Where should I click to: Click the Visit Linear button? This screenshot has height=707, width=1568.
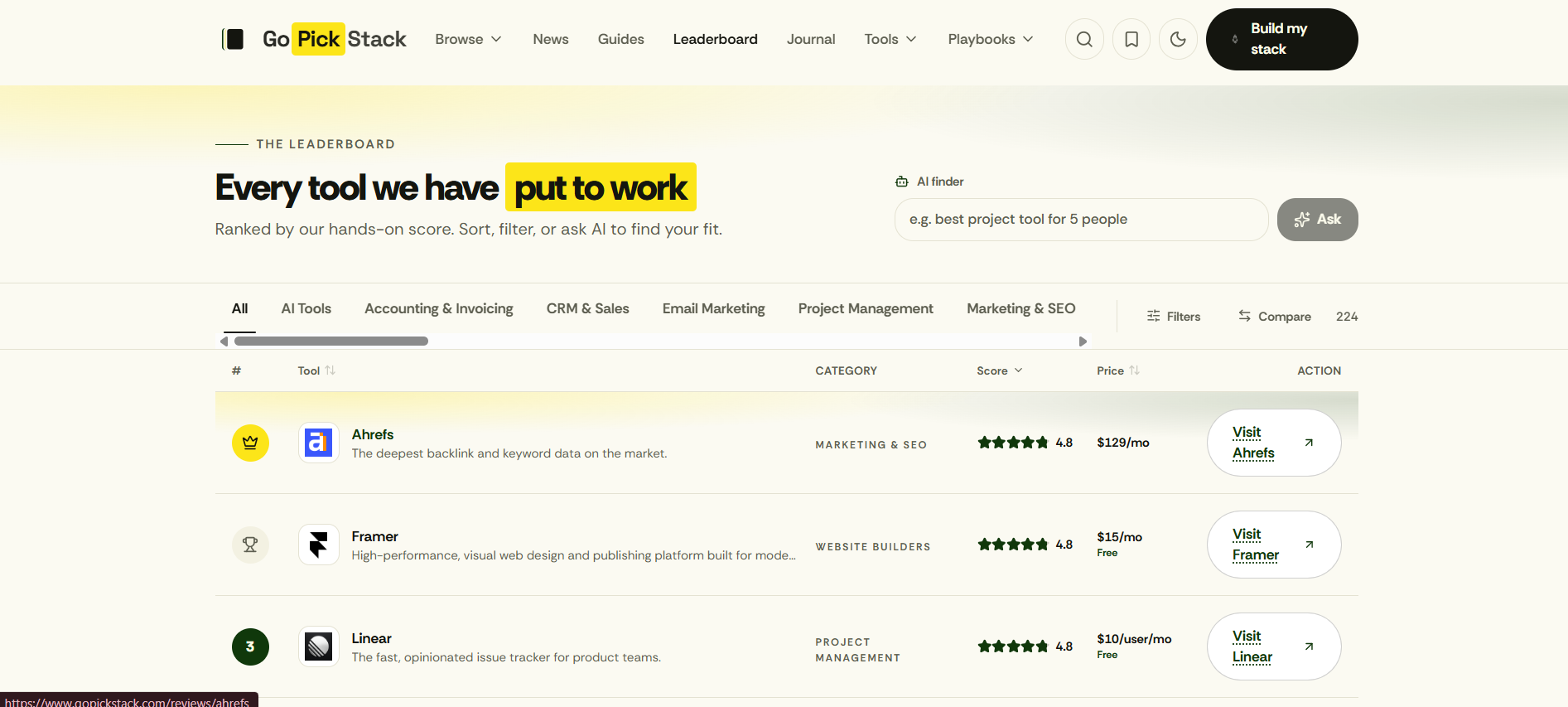[1274, 646]
